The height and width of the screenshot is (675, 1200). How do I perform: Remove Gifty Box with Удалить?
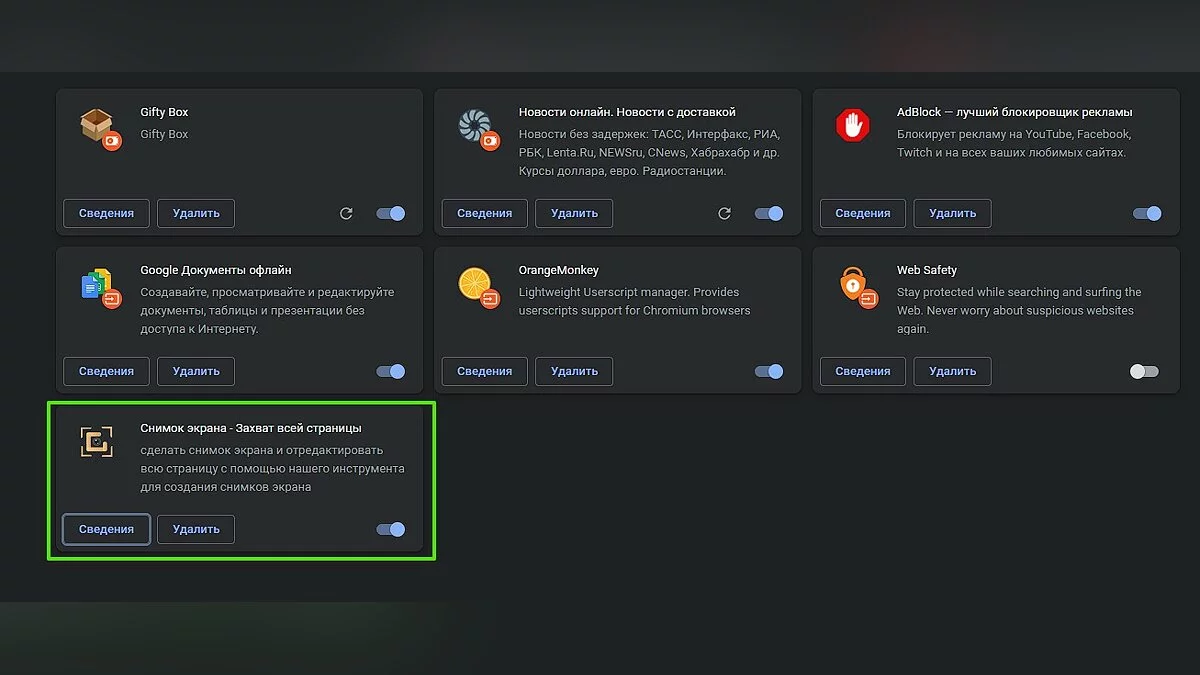[x=196, y=213]
